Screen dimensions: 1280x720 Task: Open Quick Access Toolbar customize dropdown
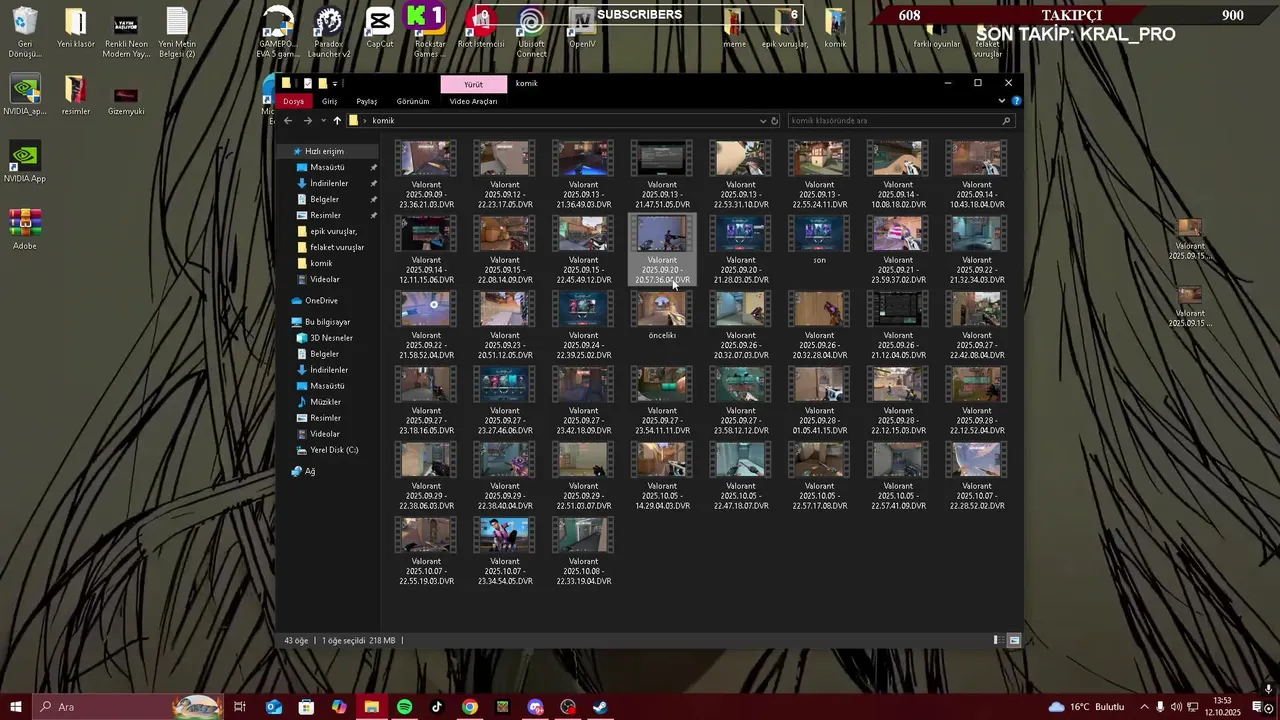[336, 83]
